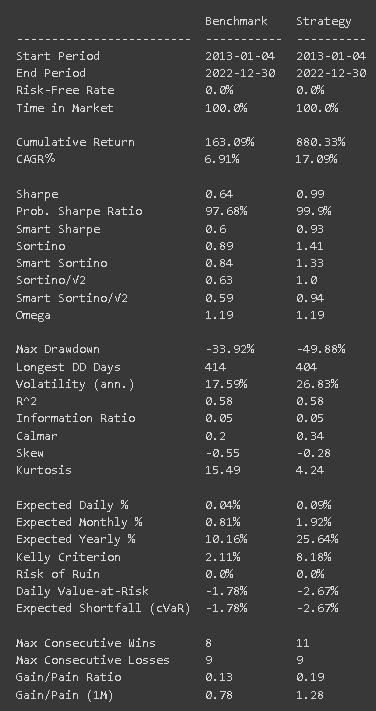Click the Benchmark Start Period date 2013-01-04
The width and height of the screenshot is (376, 711).
[x=240, y=56]
